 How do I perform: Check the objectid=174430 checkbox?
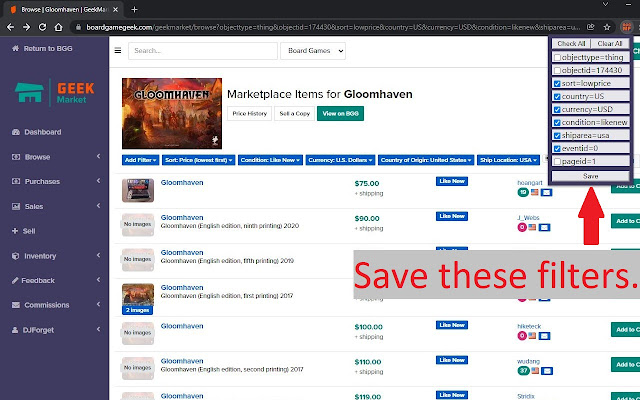(x=557, y=71)
